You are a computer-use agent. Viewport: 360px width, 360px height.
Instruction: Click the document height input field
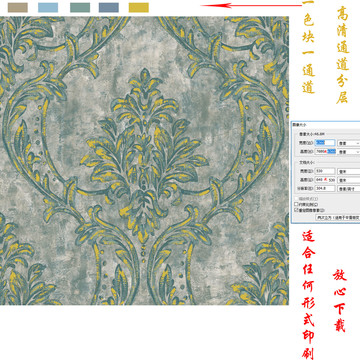325,180
